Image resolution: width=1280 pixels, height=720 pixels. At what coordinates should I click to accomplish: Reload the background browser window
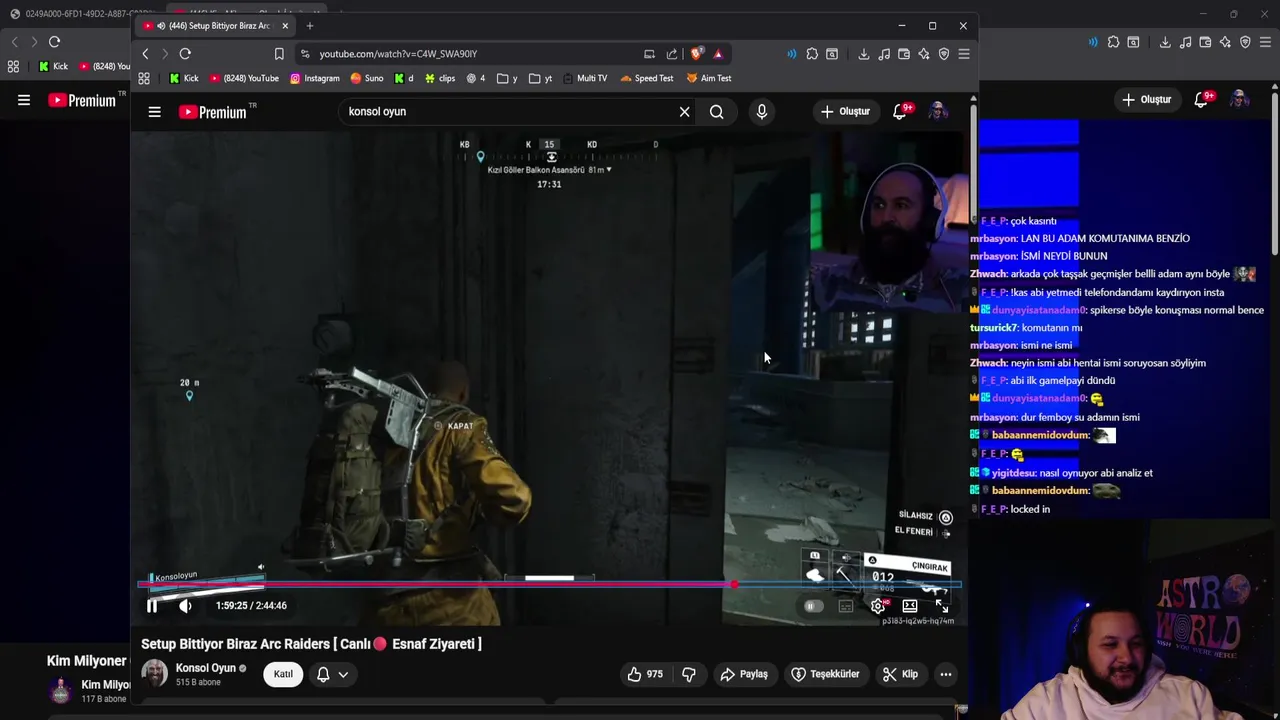(54, 42)
